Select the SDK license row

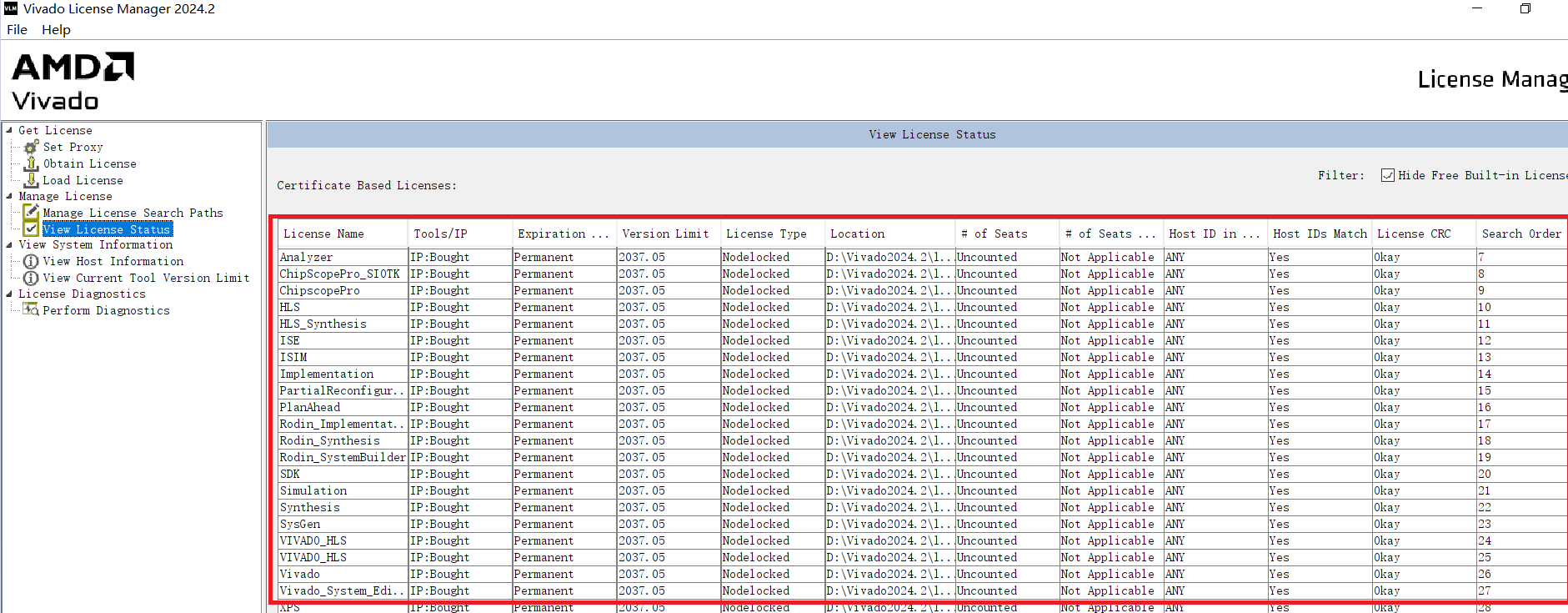[922, 474]
